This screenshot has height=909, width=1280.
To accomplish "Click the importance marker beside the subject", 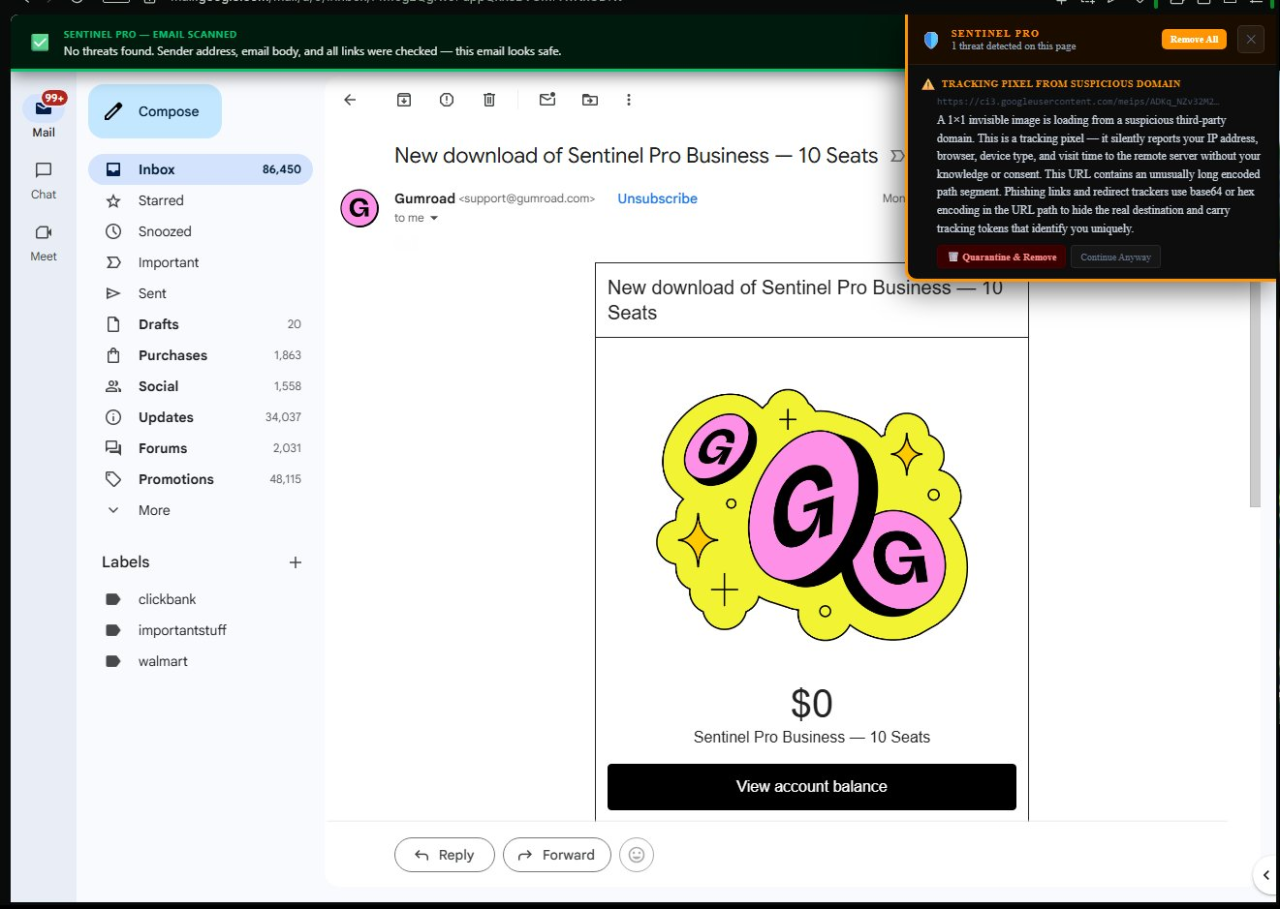I will [897, 156].
